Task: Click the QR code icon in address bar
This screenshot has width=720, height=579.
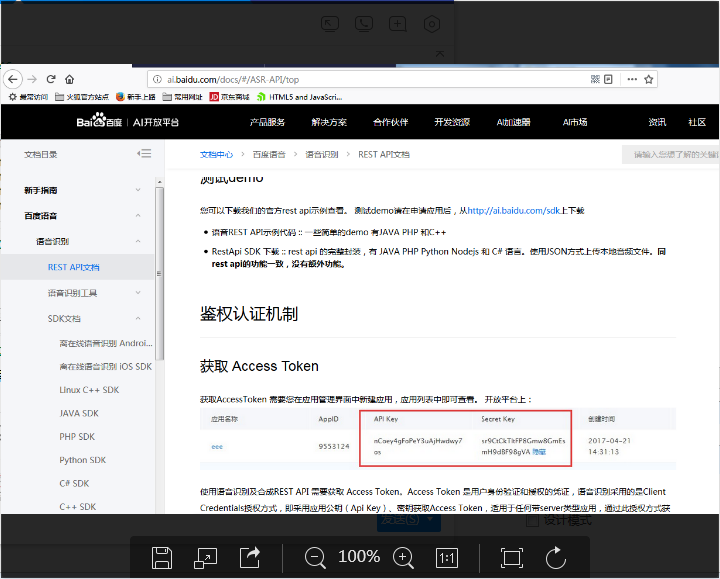Action: 595,79
